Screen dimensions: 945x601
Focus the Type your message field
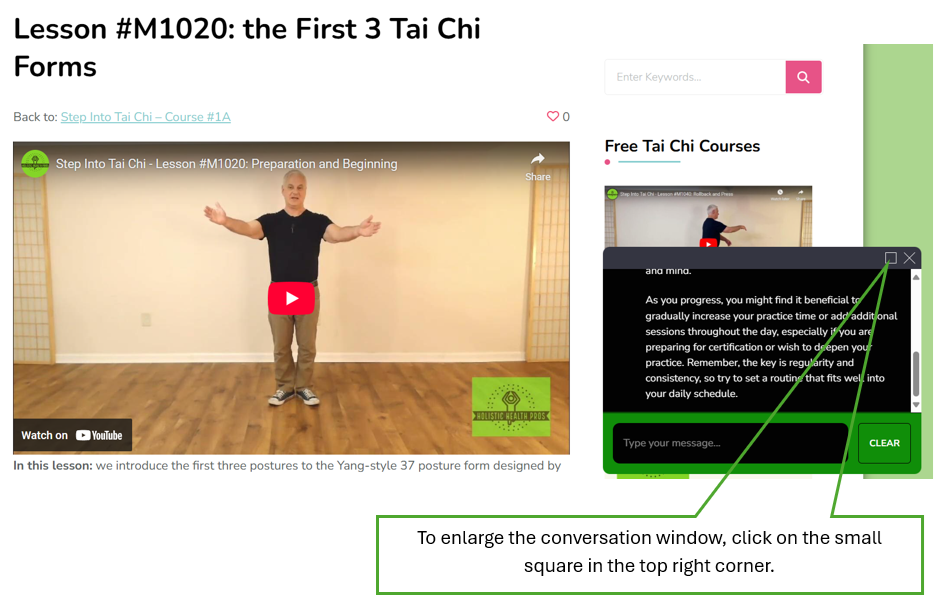coord(730,443)
